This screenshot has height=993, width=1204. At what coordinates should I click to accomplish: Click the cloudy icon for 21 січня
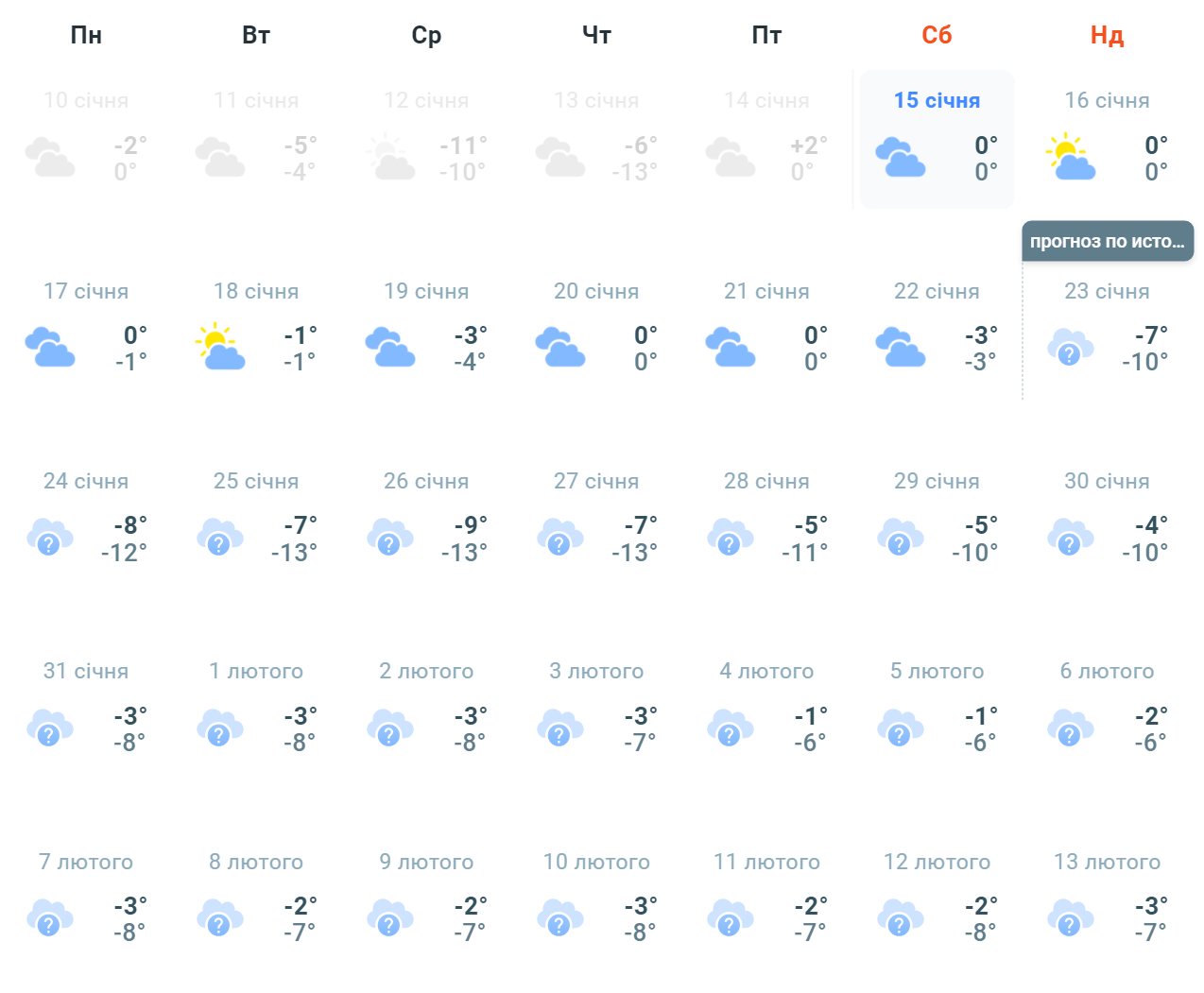point(730,347)
